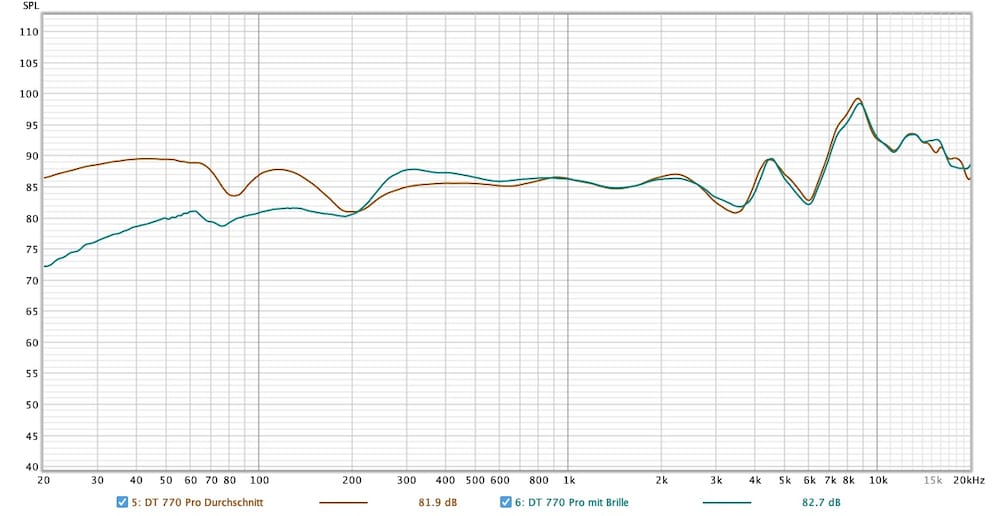The height and width of the screenshot is (516, 992).
Task: Uncheck the DT 770 Pro mit Brille checkbox
Action: click(x=505, y=502)
